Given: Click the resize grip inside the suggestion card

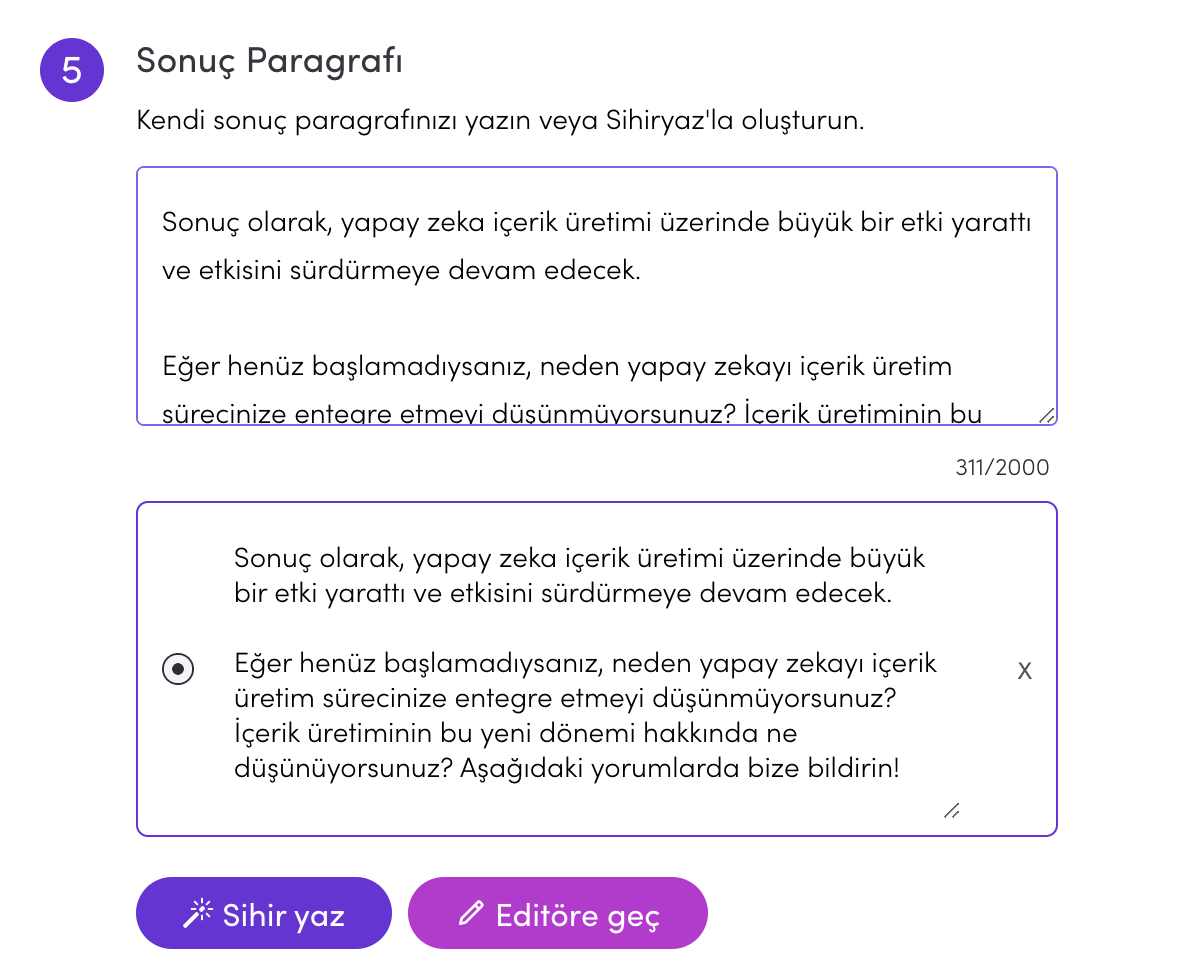Looking at the screenshot, I should click(951, 810).
